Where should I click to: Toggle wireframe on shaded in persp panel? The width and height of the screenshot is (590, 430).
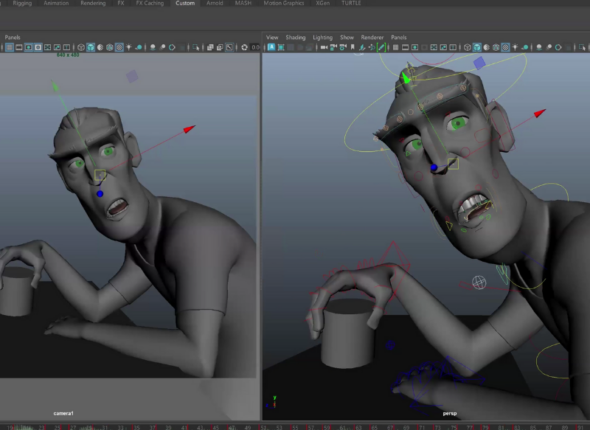click(x=496, y=47)
